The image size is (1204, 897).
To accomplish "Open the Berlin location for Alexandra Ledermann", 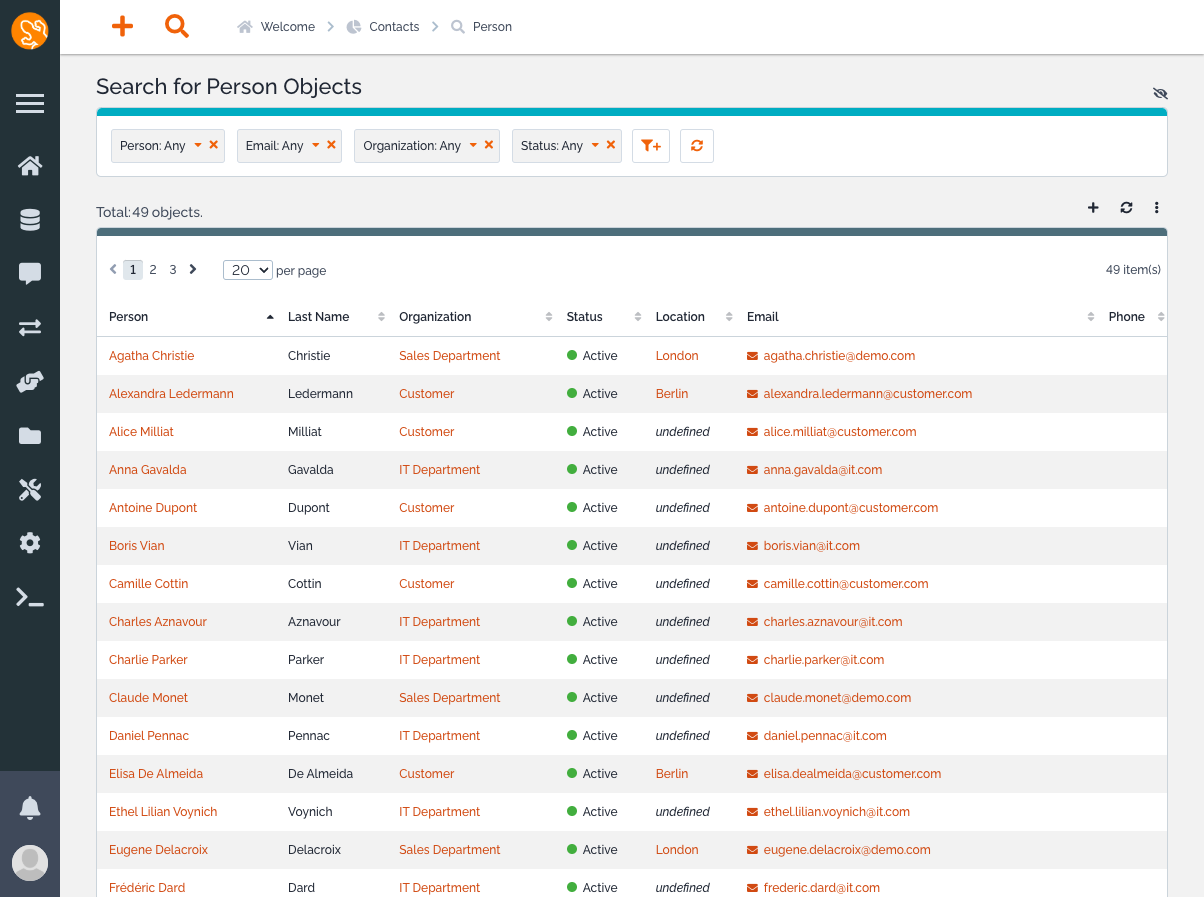I will (672, 394).
